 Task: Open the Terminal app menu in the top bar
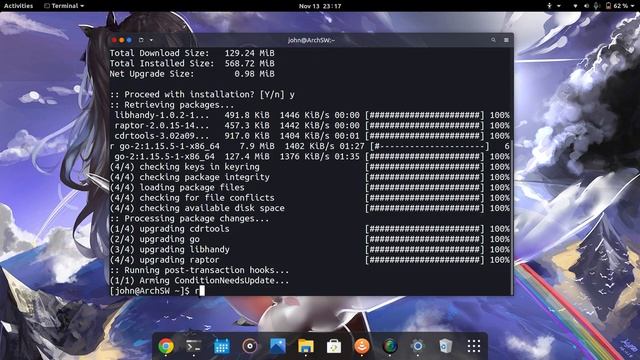pyautogui.click(x=64, y=6)
